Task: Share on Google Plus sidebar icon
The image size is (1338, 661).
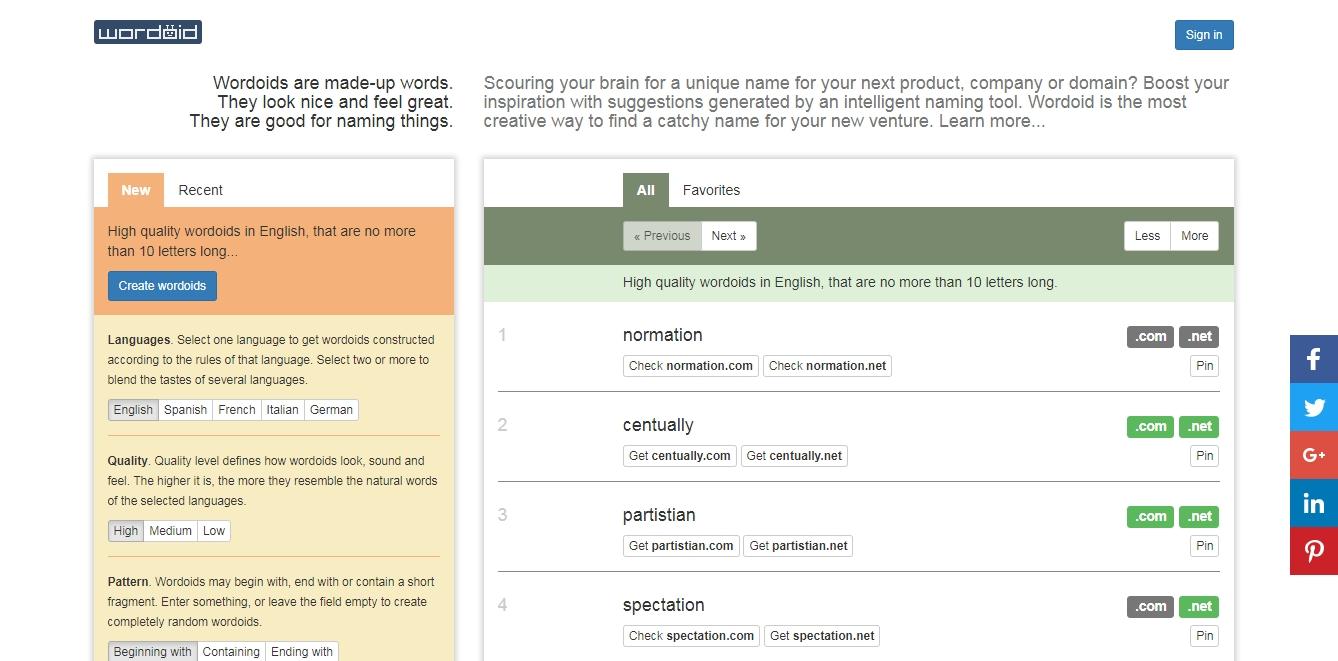Action: (1314, 455)
